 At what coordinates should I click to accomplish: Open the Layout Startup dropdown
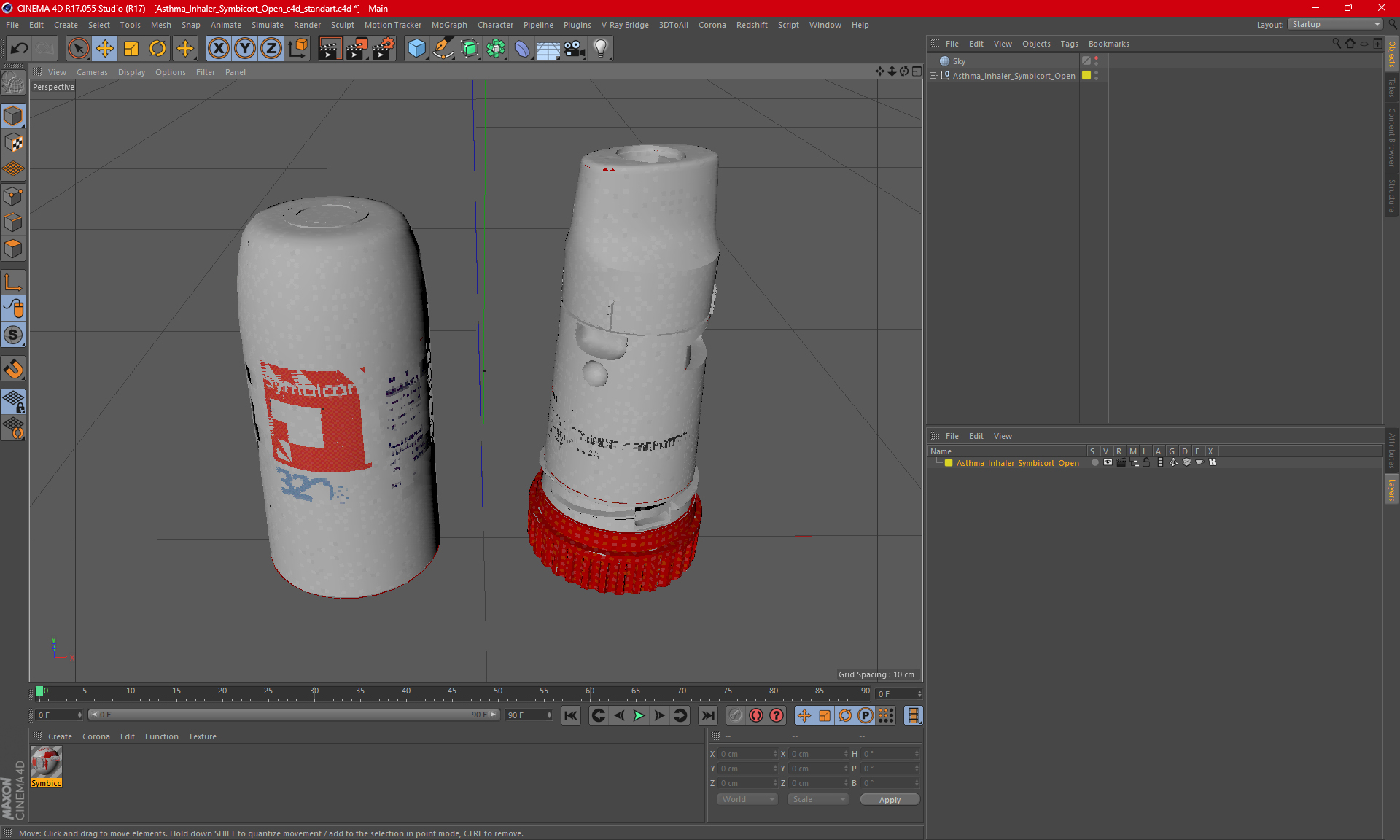click(1335, 24)
